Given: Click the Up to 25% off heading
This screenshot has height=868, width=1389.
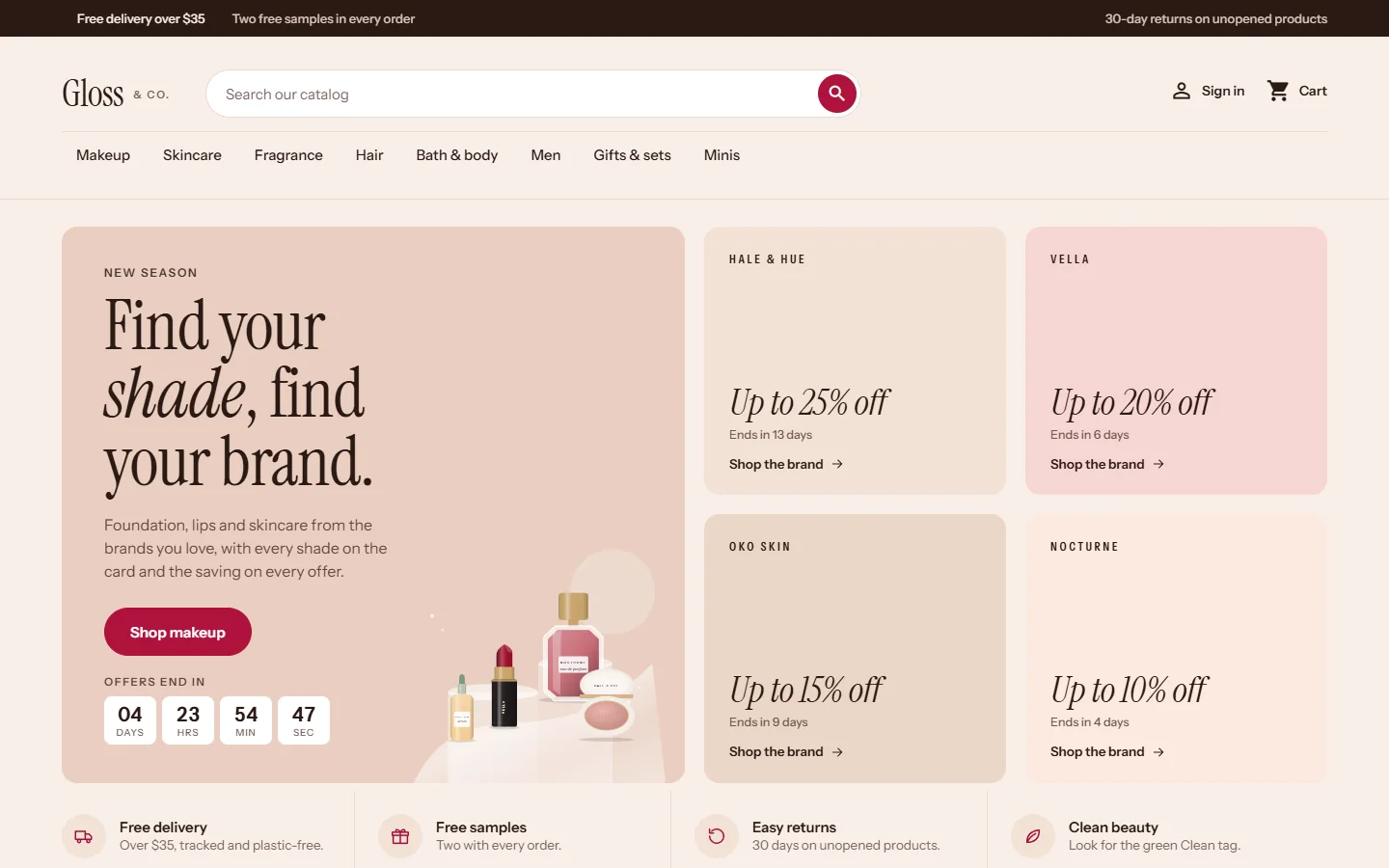Looking at the screenshot, I should coord(809,402).
